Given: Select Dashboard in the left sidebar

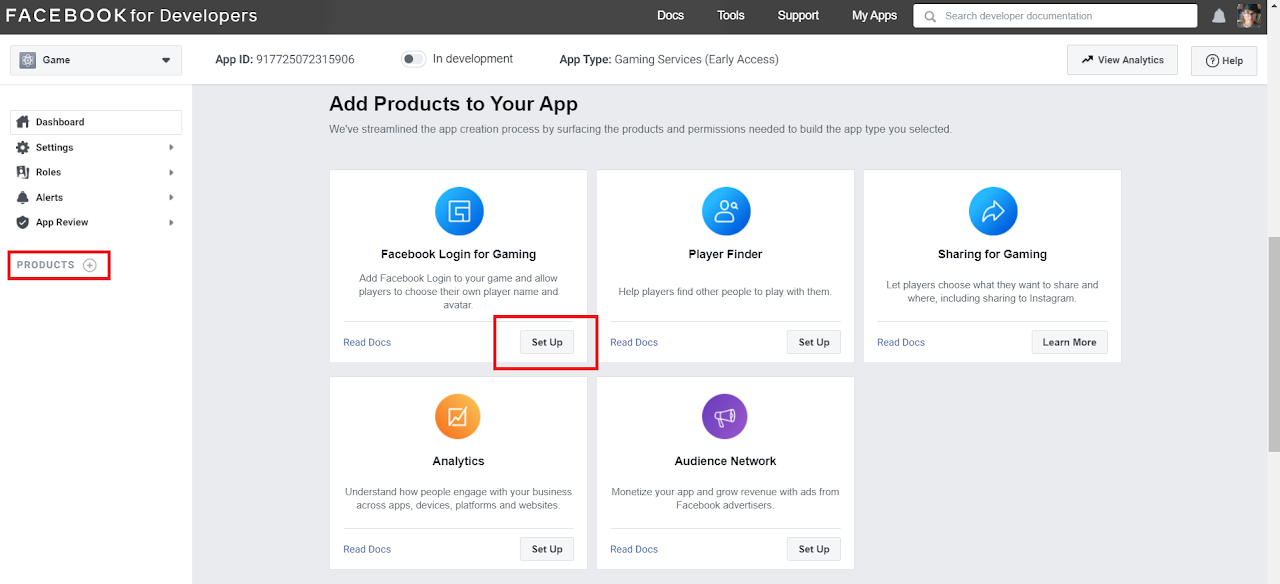Looking at the screenshot, I should pyautogui.click(x=96, y=122).
